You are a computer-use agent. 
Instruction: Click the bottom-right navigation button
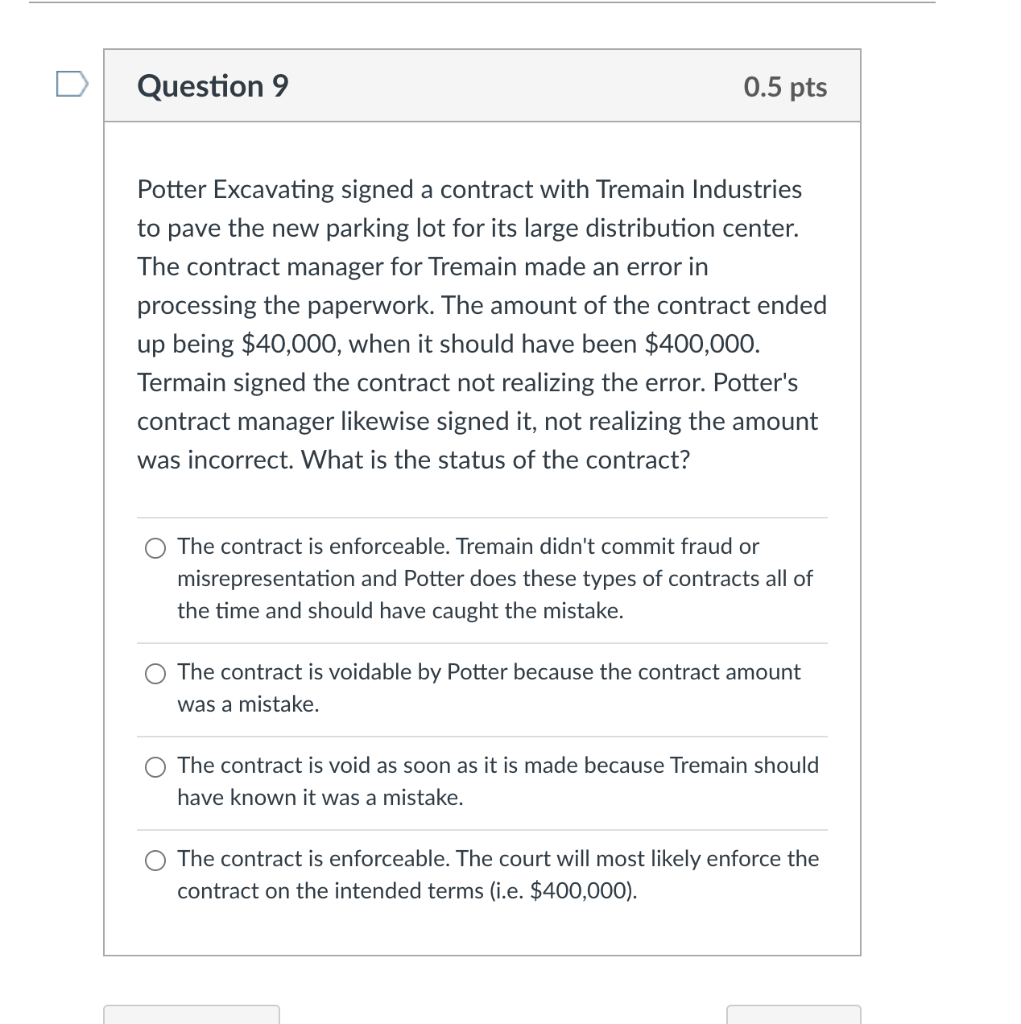pos(794,1018)
